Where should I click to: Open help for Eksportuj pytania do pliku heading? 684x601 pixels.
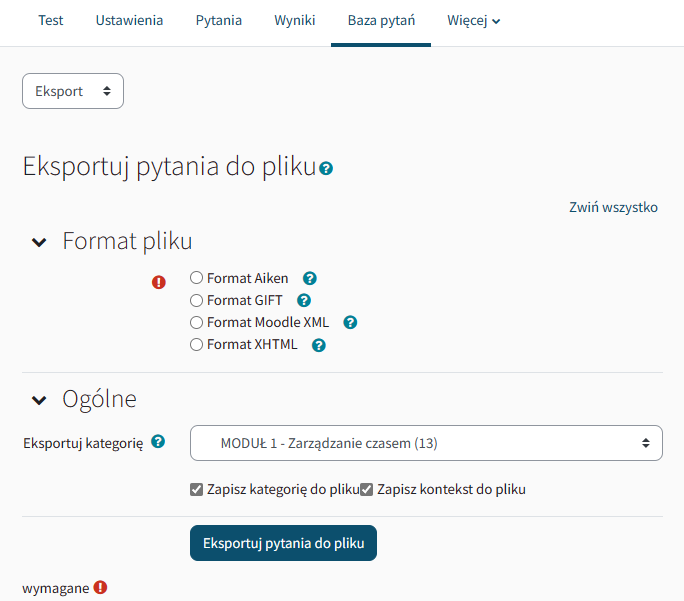[326, 168]
